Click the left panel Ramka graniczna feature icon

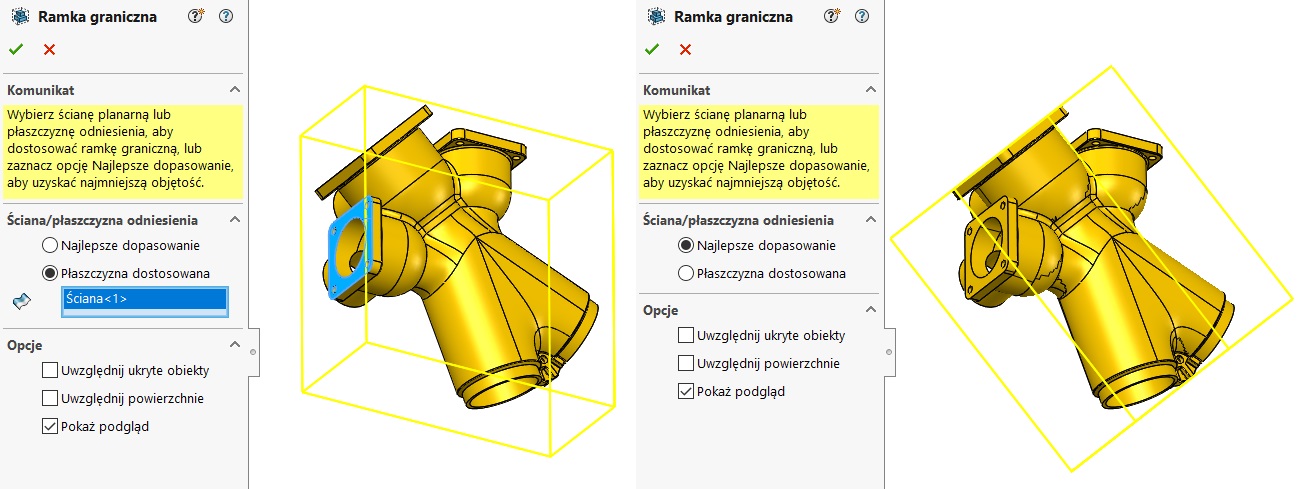[x=20, y=16]
